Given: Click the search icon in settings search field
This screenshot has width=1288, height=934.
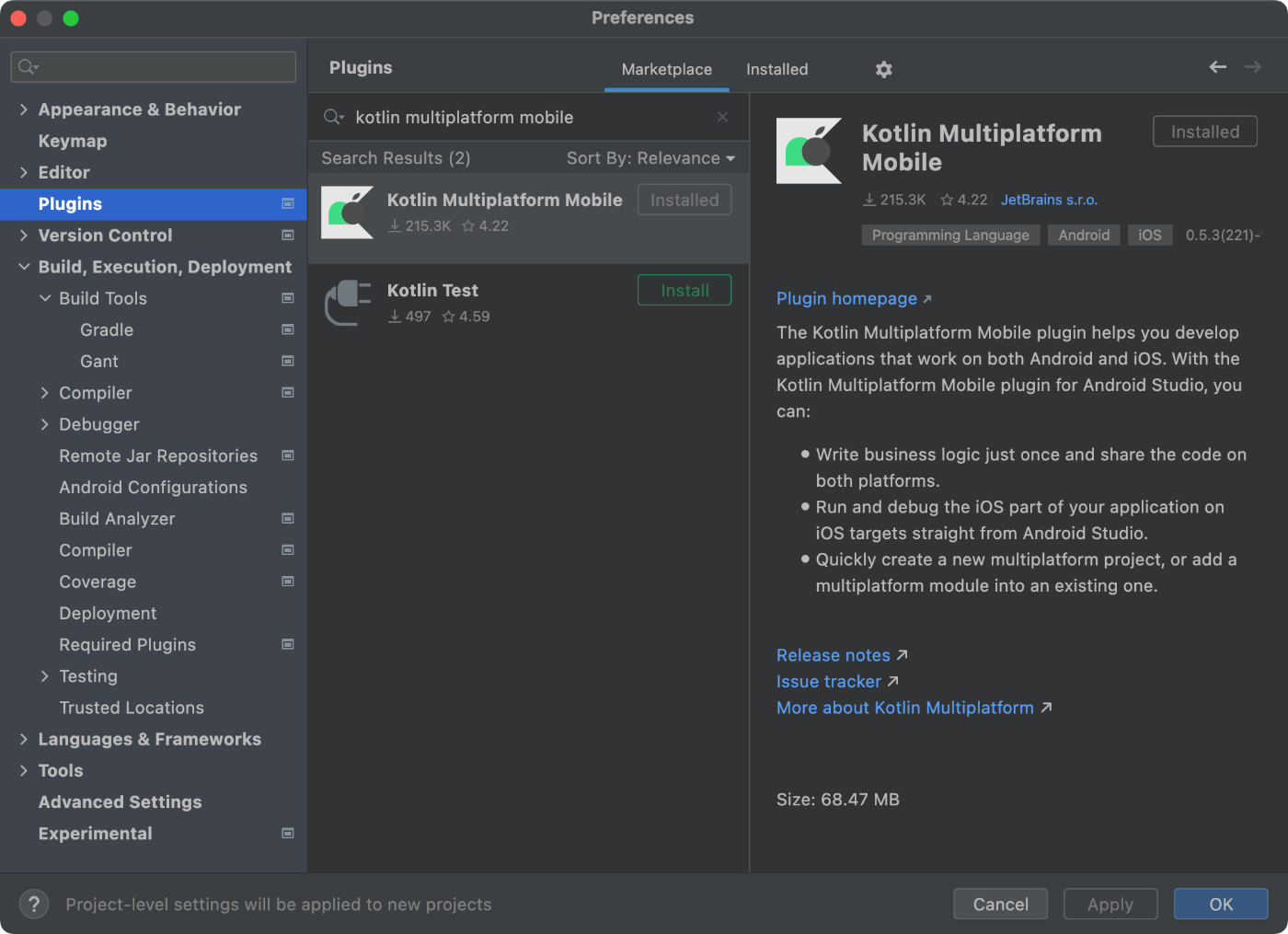Looking at the screenshot, I should 29,66.
